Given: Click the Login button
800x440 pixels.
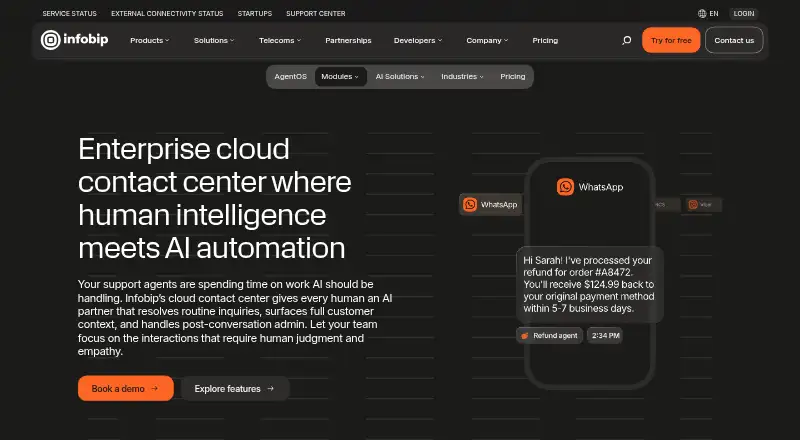Looking at the screenshot, I should (744, 14).
